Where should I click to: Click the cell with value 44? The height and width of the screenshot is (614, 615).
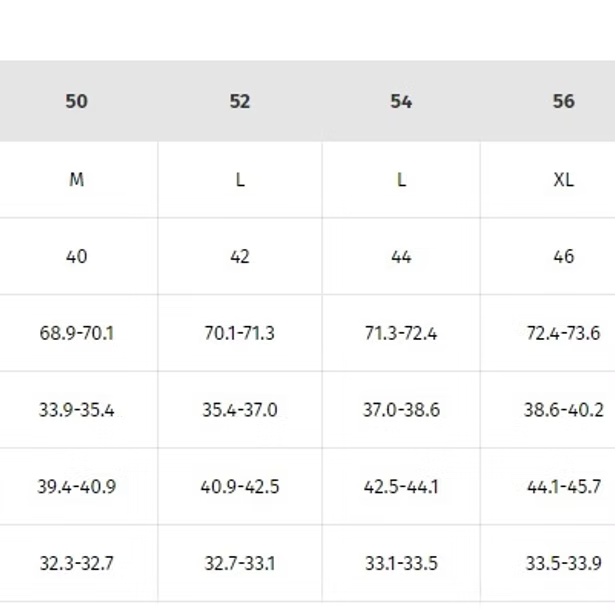401,257
